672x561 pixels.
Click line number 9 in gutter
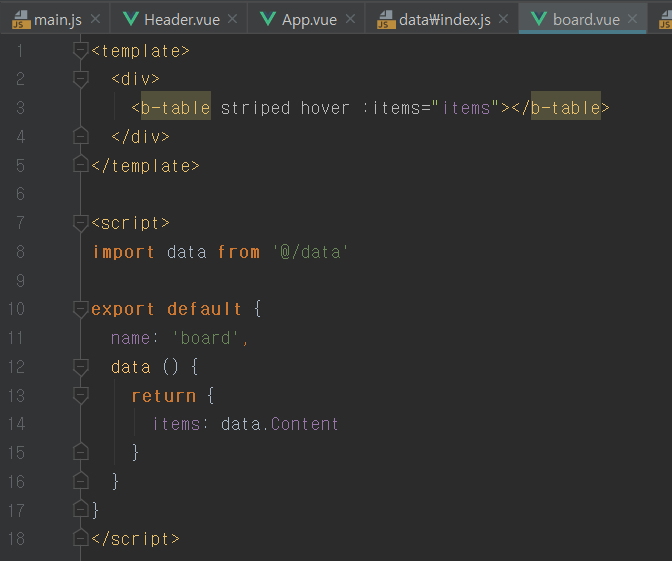point(20,280)
